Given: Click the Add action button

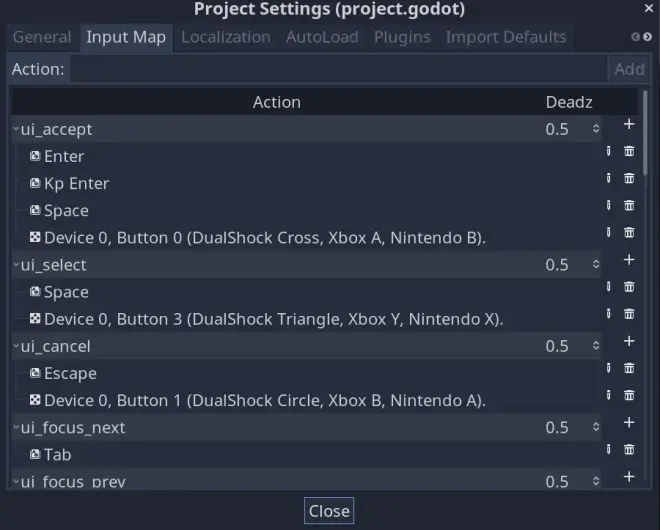Looking at the screenshot, I should coord(629,69).
